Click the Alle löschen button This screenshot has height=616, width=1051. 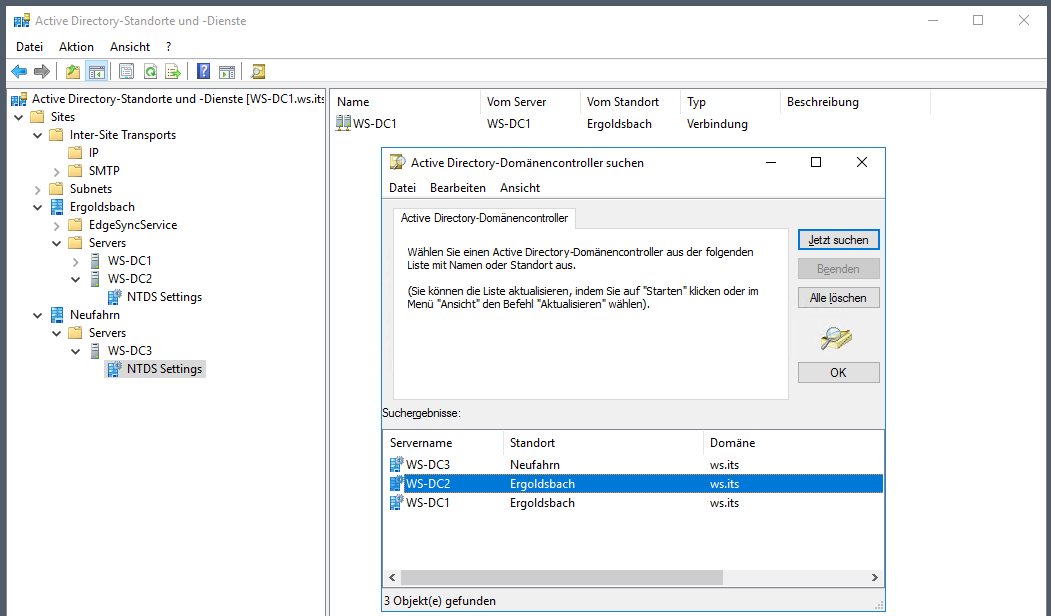[x=839, y=298]
